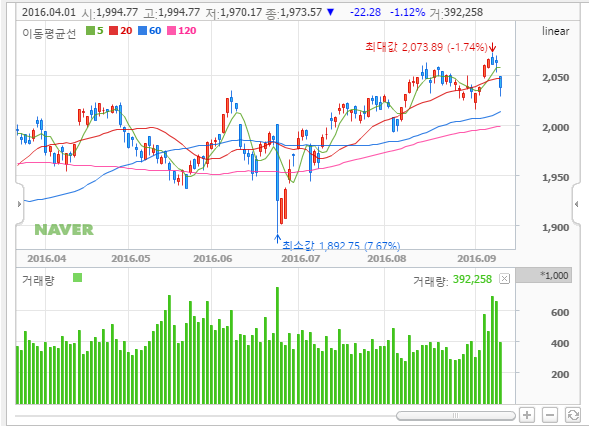Toggle the 5-day moving average line
This screenshot has width=590, height=426.
(94, 30)
